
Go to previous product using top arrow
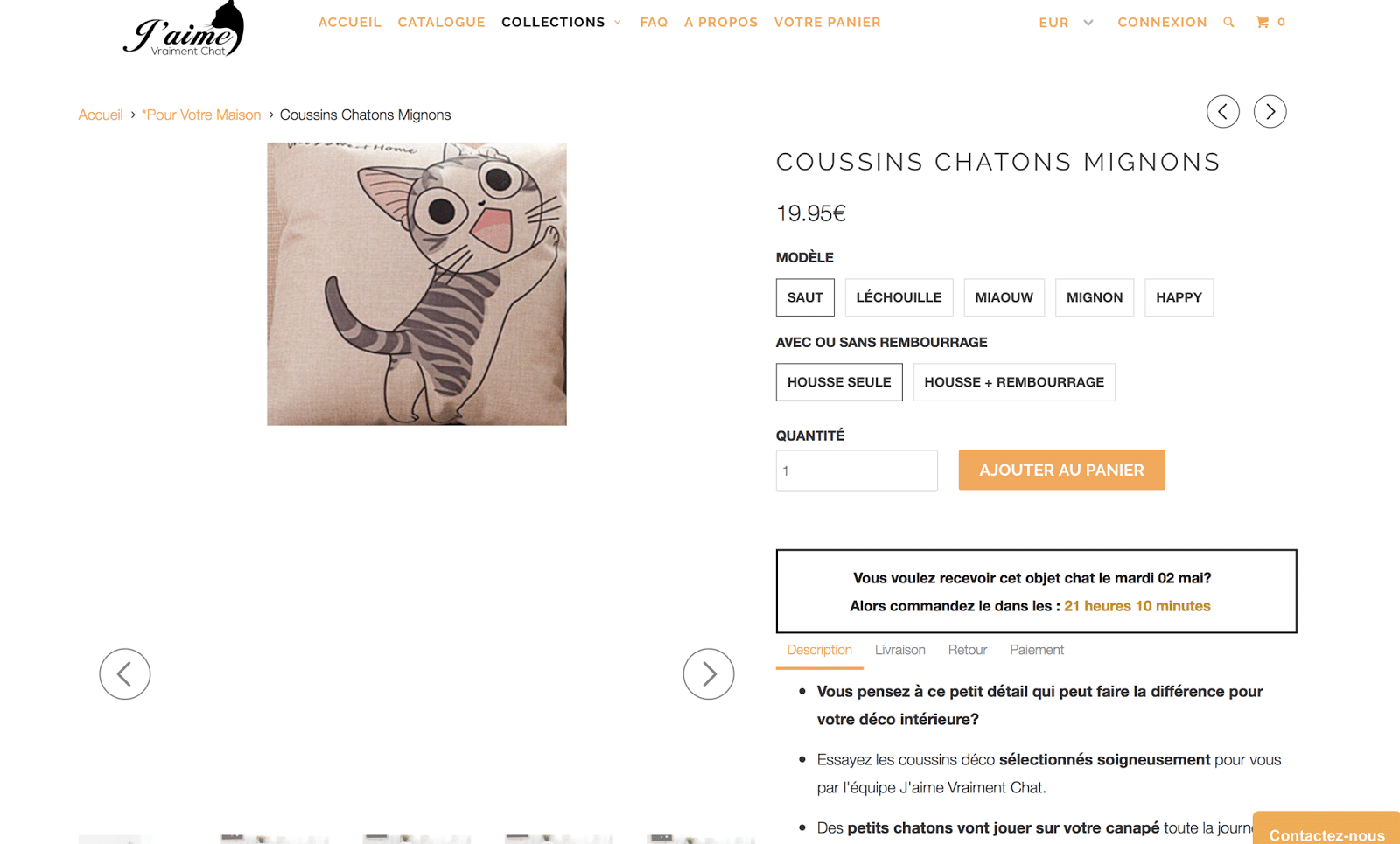tap(1222, 112)
